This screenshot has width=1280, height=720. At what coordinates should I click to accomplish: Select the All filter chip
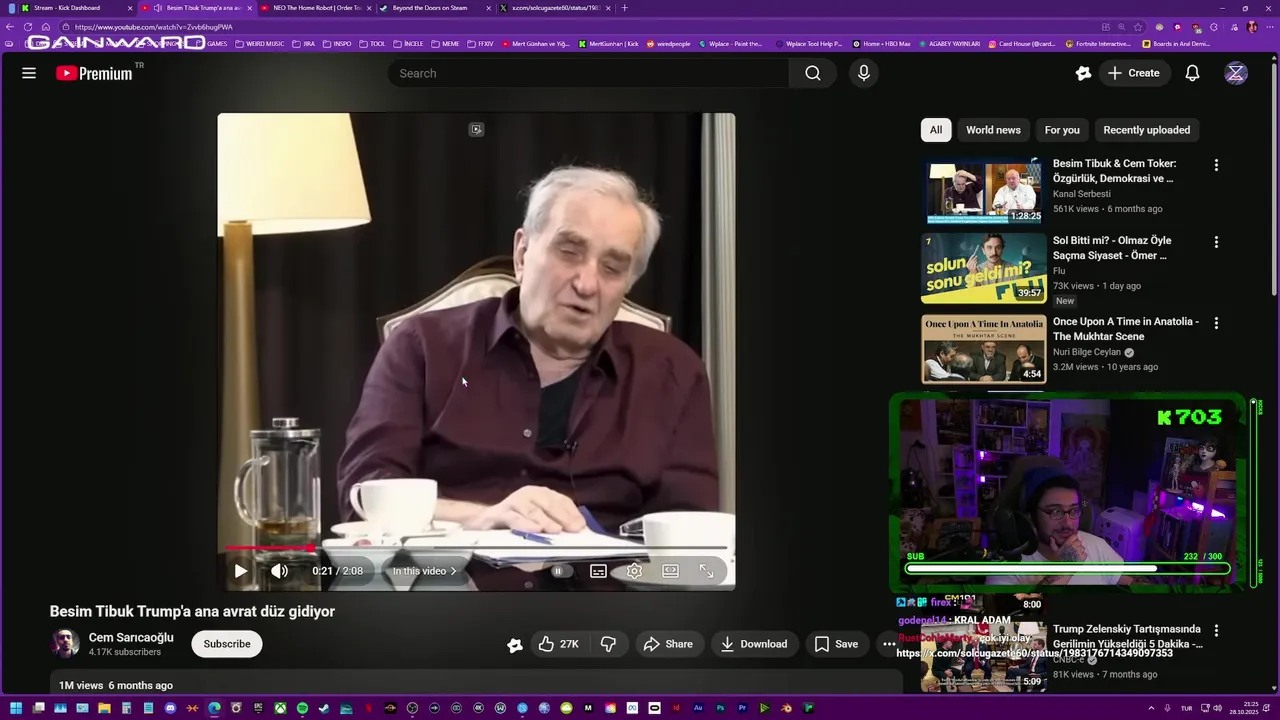pos(936,130)
